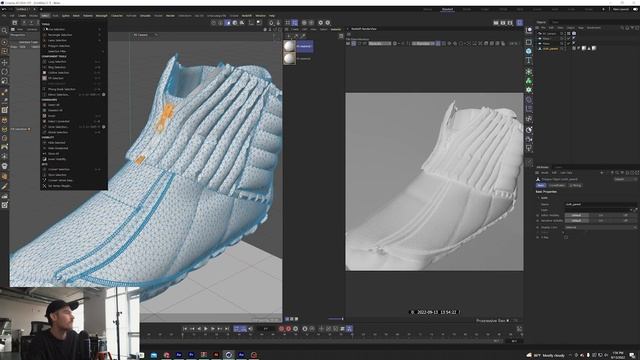This screenshot has width=640, height=360.
Task: Select the Rotate tool in left toolbar
Action: point(4,71)
